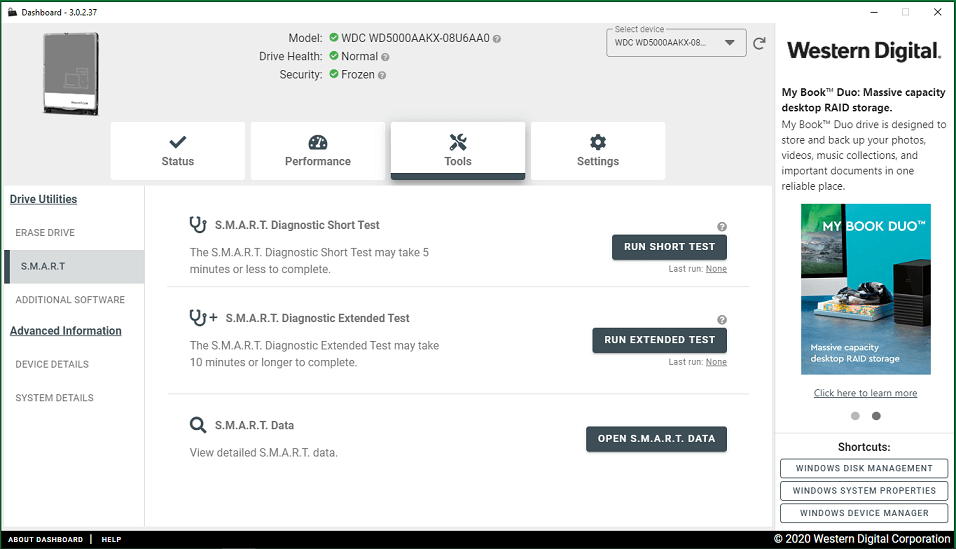The image size is (956, 549).
Task: Click the stethoscope icon of Short Test
Action: [198, 225]
